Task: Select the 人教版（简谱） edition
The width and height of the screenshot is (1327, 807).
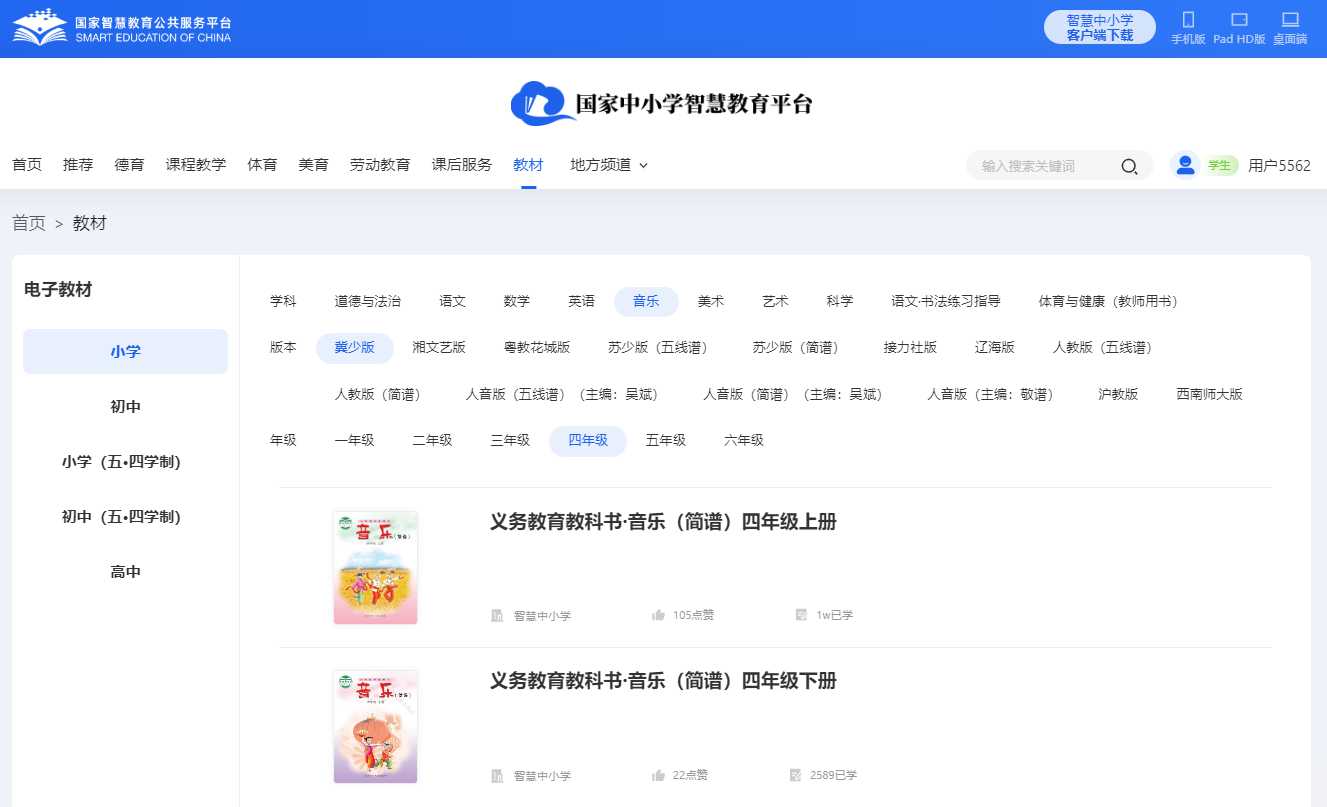Action: (x=379, y=394)
